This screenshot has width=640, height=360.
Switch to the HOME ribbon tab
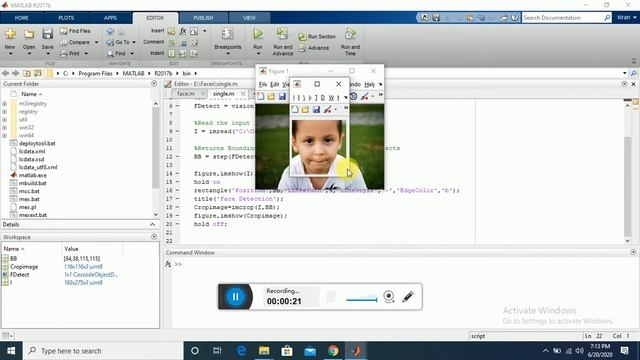tap(22, 18)
